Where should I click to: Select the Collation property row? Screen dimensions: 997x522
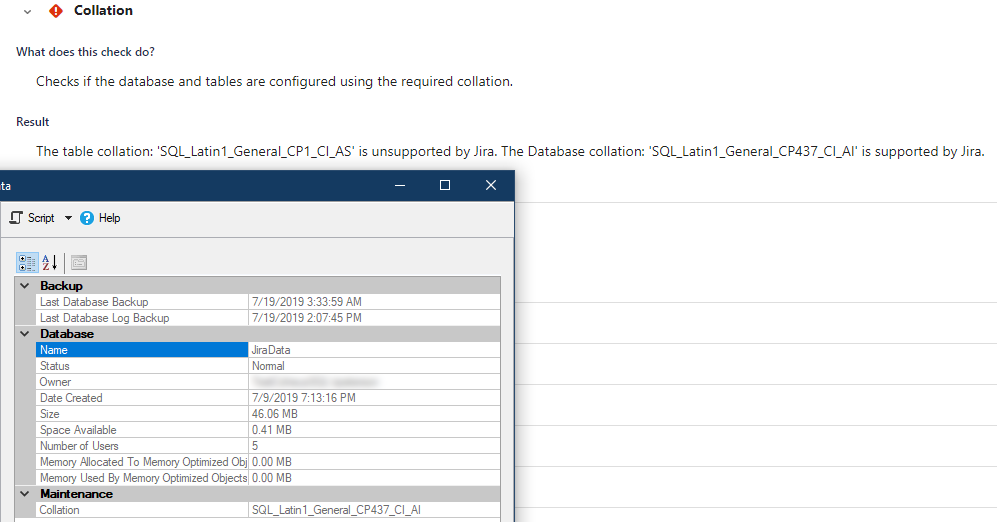268,510
